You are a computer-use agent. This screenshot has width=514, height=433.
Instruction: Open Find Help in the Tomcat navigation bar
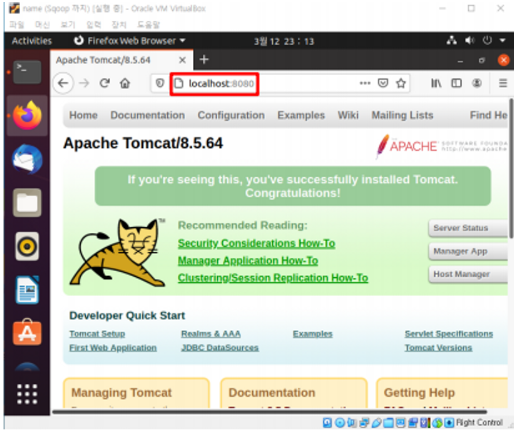point(489,115)
